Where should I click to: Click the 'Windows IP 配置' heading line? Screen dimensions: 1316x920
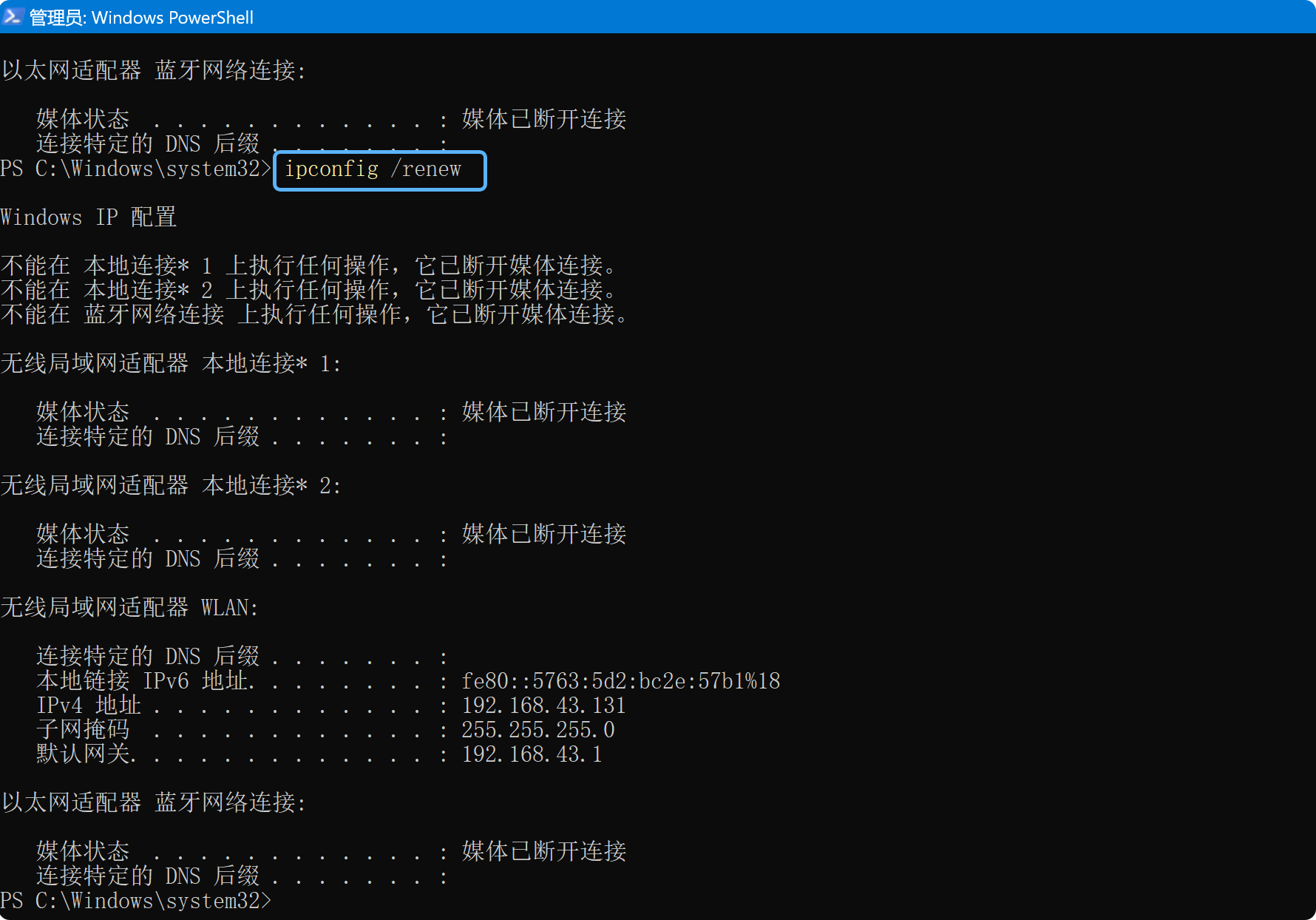click(89, 217)
